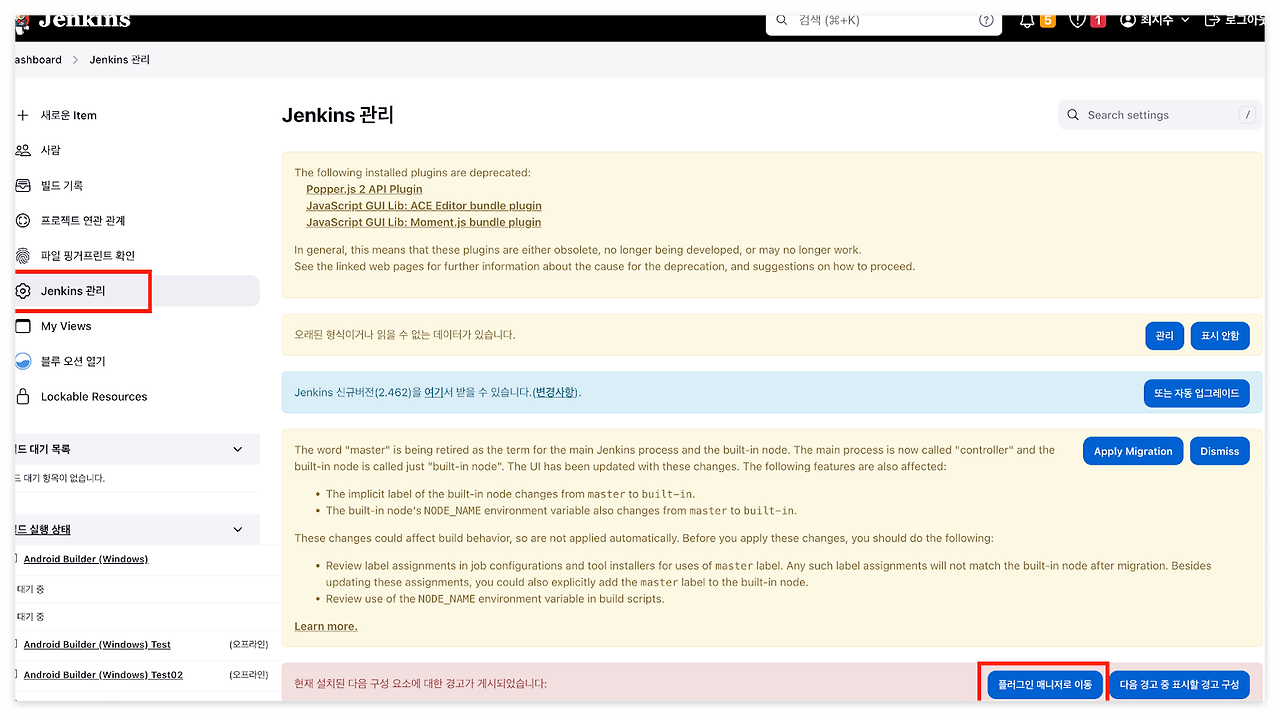Open 프로젝트 연관 관계 page
The image size is (1280, 716).
pos(83,220)
